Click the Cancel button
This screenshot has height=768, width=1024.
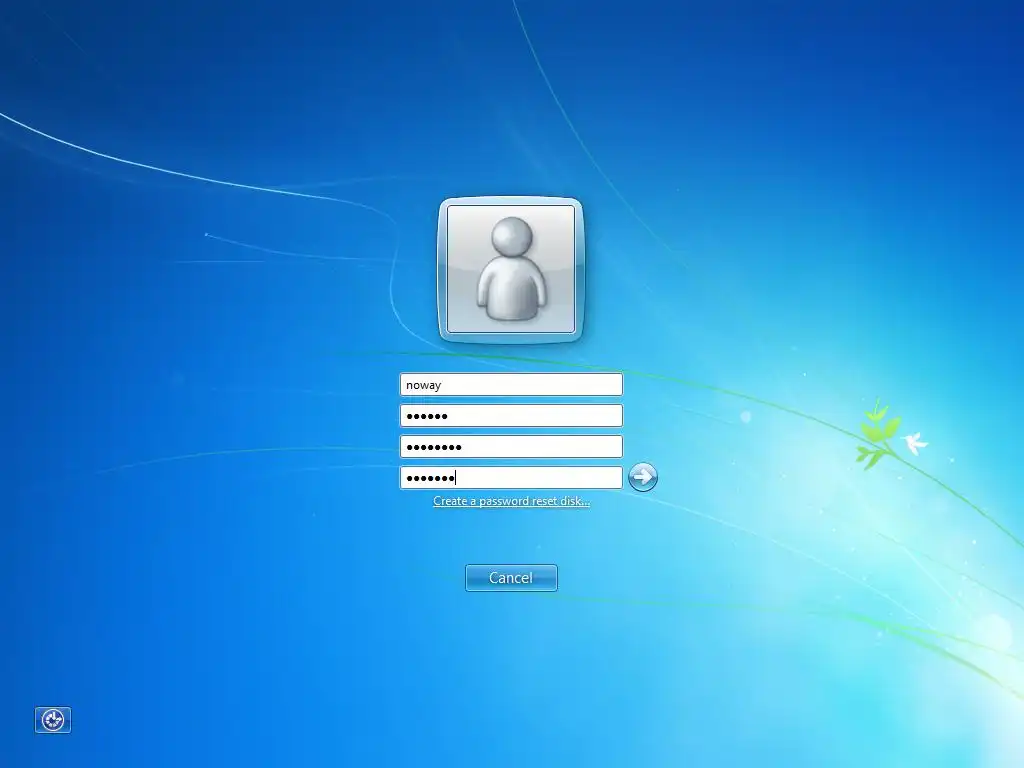coord(511,578)
